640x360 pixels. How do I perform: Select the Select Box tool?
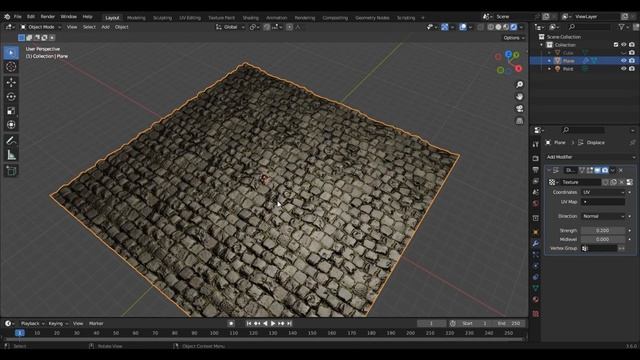click(x=11, y=53)
